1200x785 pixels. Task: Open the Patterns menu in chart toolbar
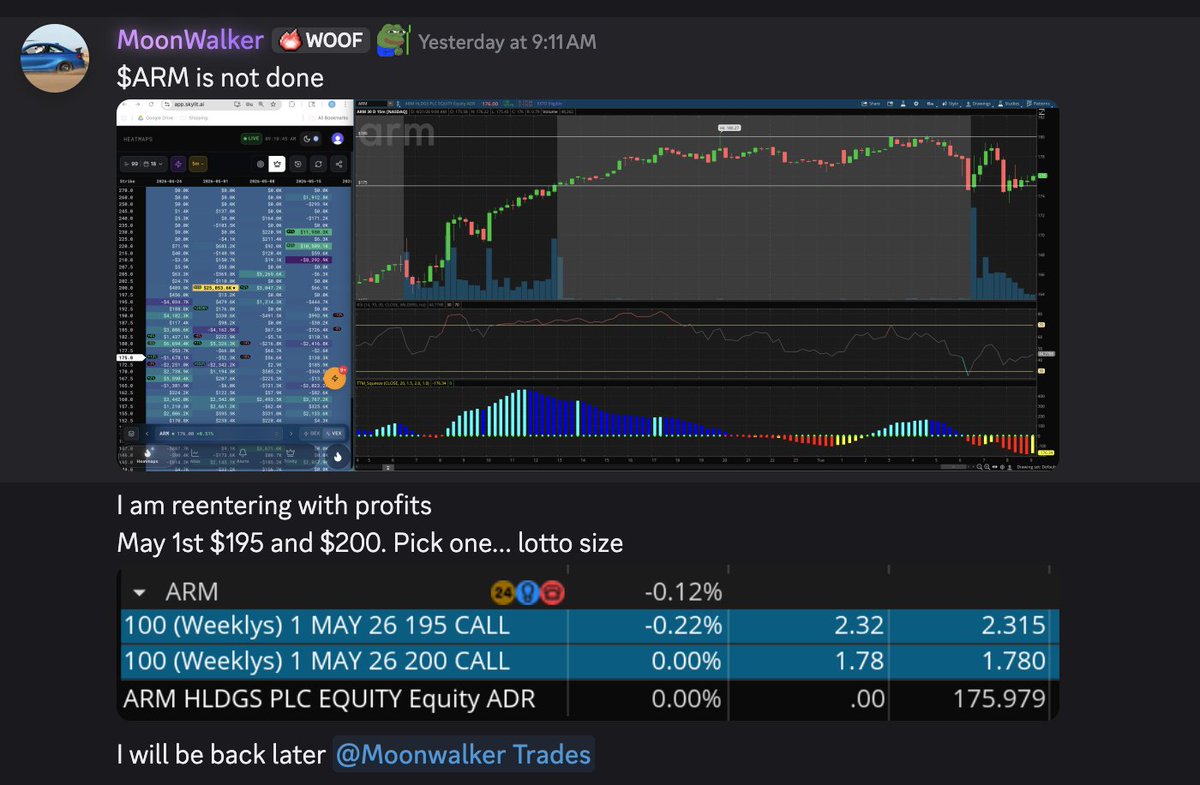coord(1038,104)
